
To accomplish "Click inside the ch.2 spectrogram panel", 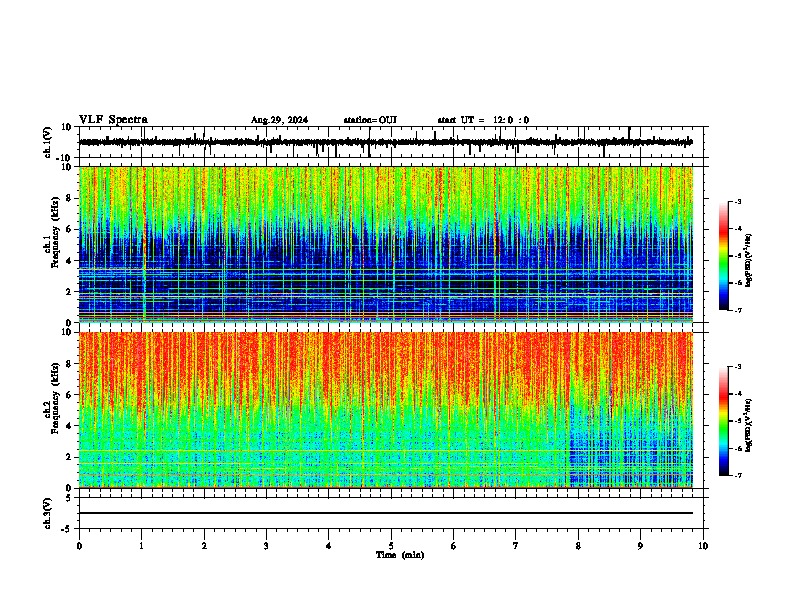I will tap(386, 410).
